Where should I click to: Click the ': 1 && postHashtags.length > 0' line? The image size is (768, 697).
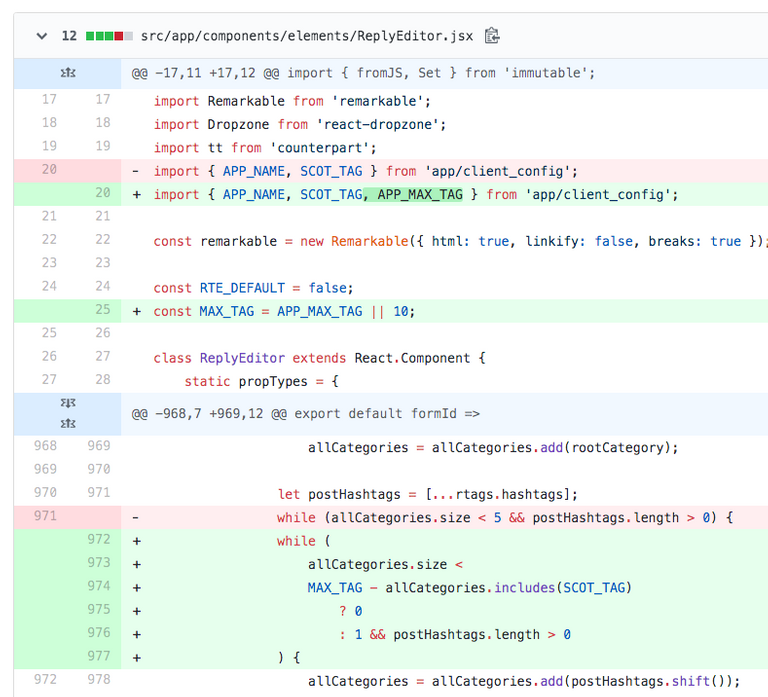tap(455, 635)
